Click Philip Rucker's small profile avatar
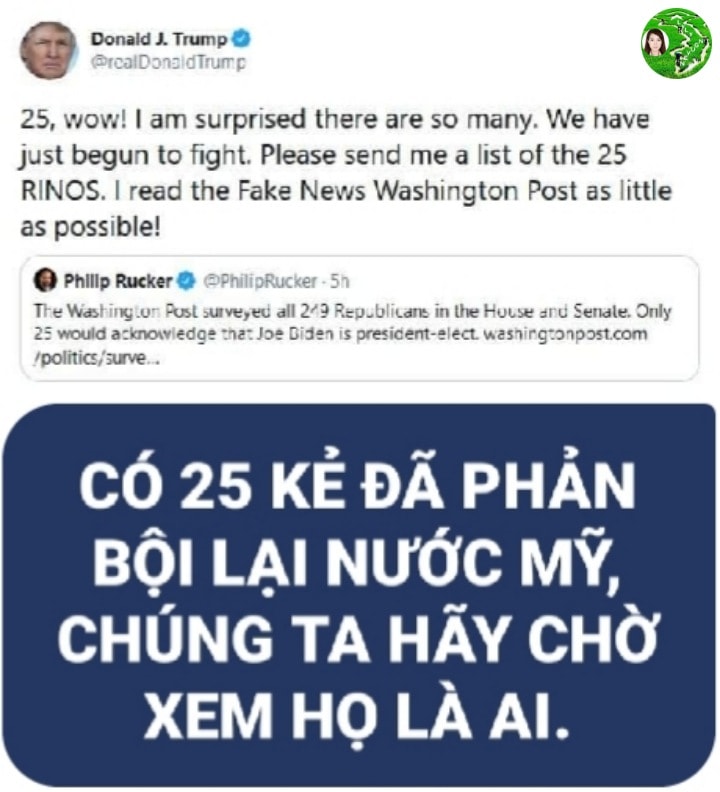This screenshot has height=792, width=720. coord(45,280)
